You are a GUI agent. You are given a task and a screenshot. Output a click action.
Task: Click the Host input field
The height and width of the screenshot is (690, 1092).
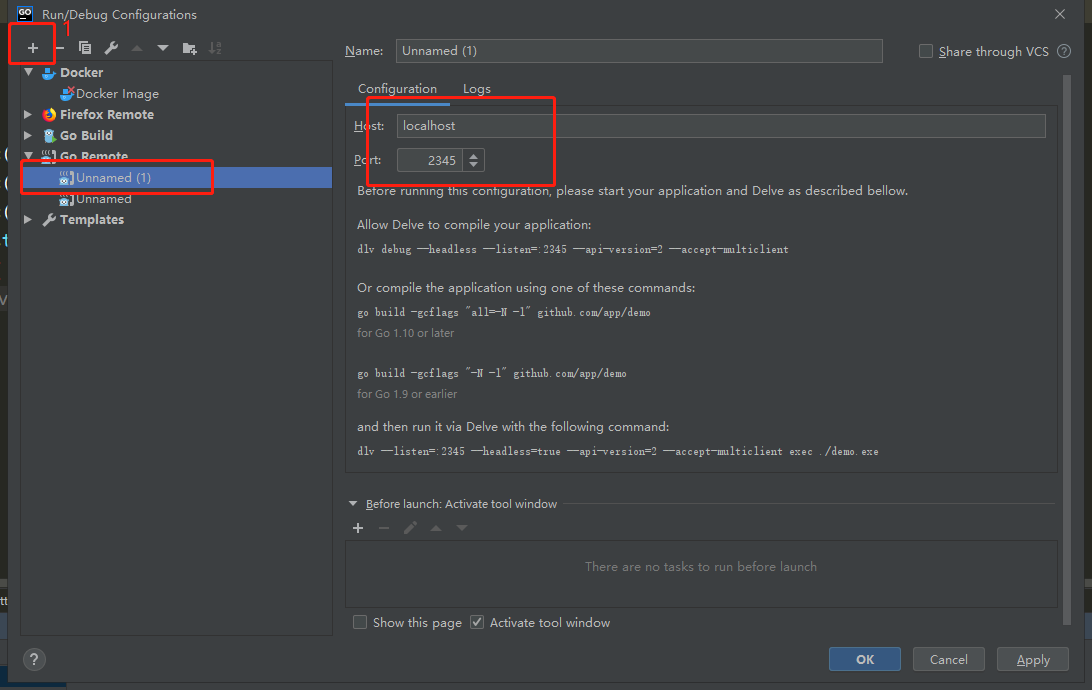(720, 126)
